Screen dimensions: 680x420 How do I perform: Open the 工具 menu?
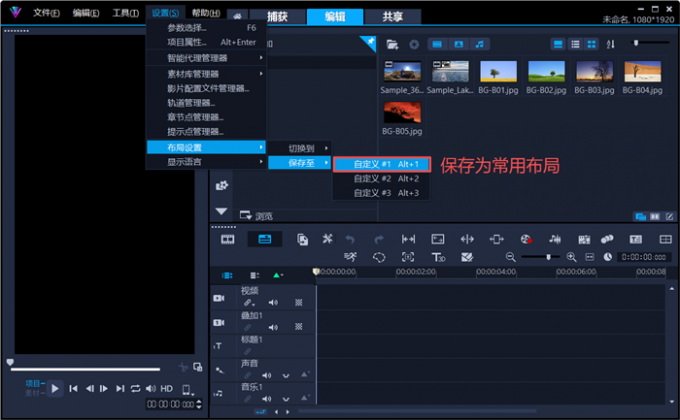[x=125, y=13]
